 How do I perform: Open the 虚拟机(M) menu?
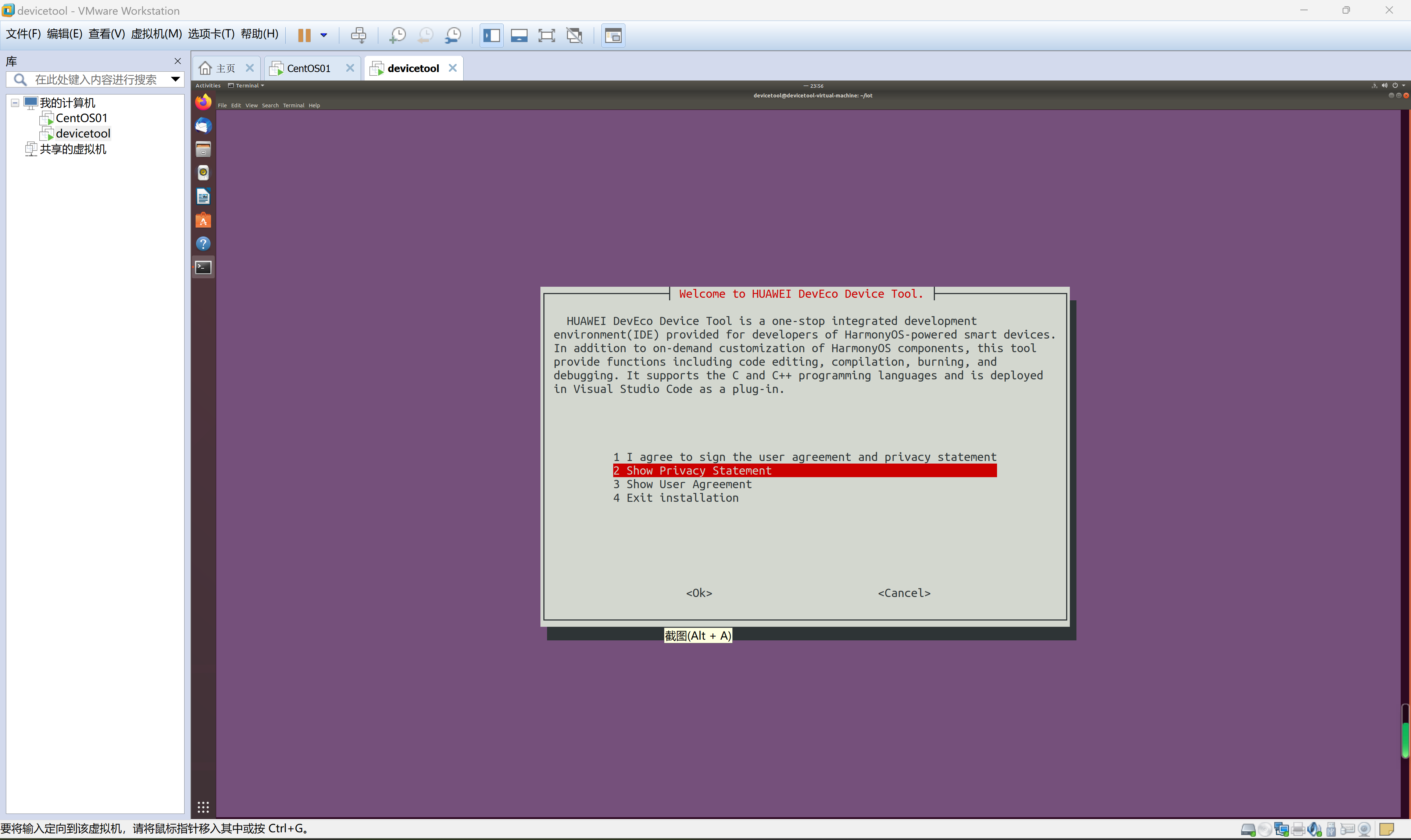click(156, 34)
